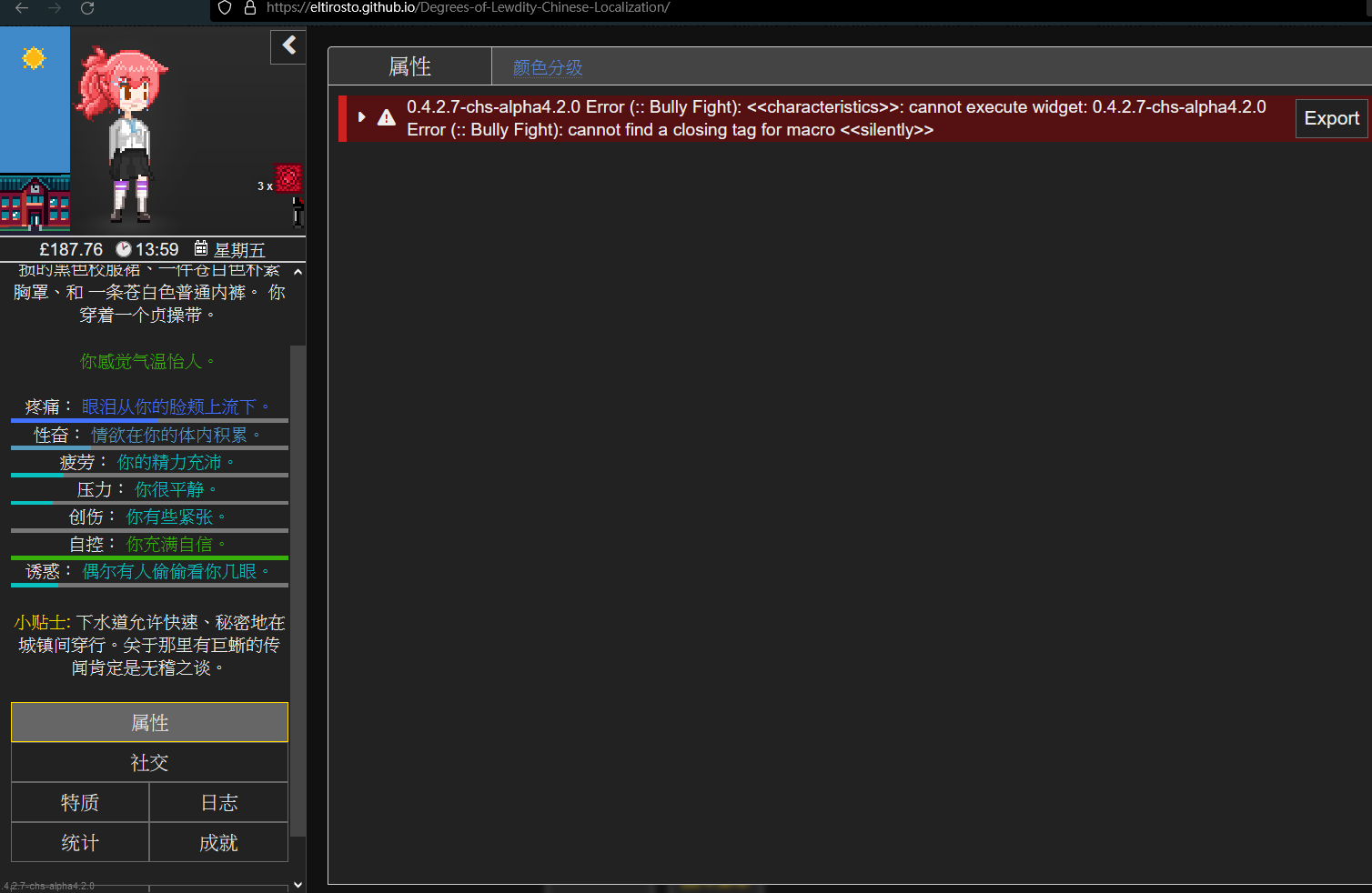This screenshot has width=1372, height=893.
Task: Select the 属性 tab at the top
Action: (409, 66)
